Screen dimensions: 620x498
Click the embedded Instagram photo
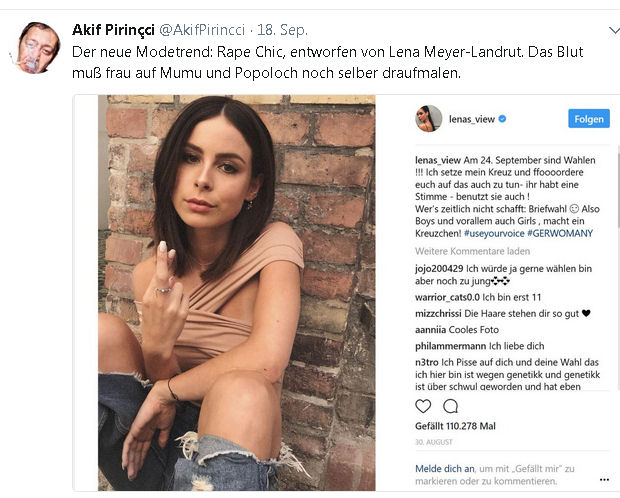236,293
